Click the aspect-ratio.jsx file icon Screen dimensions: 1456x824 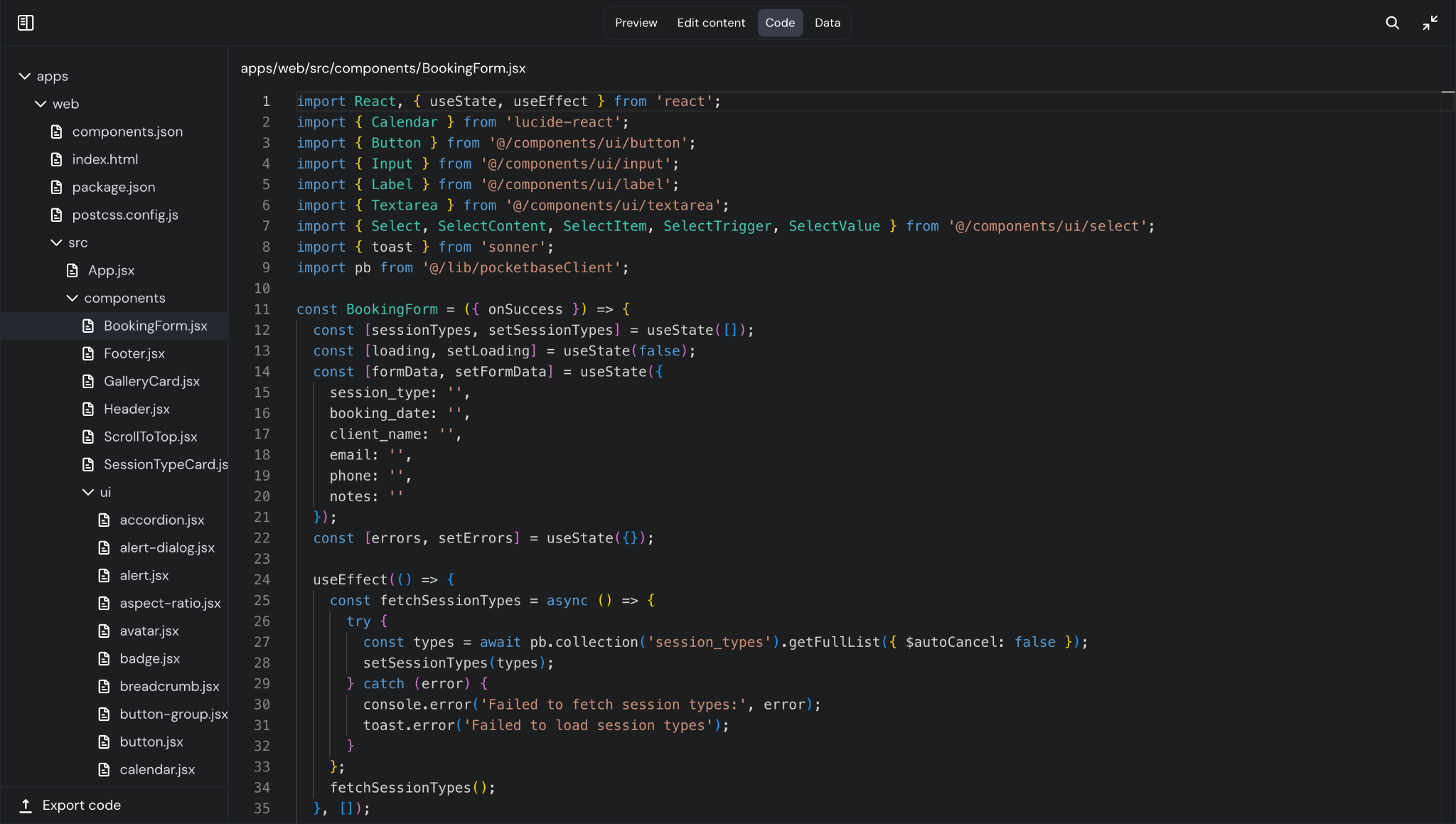[x=104, y=603]
